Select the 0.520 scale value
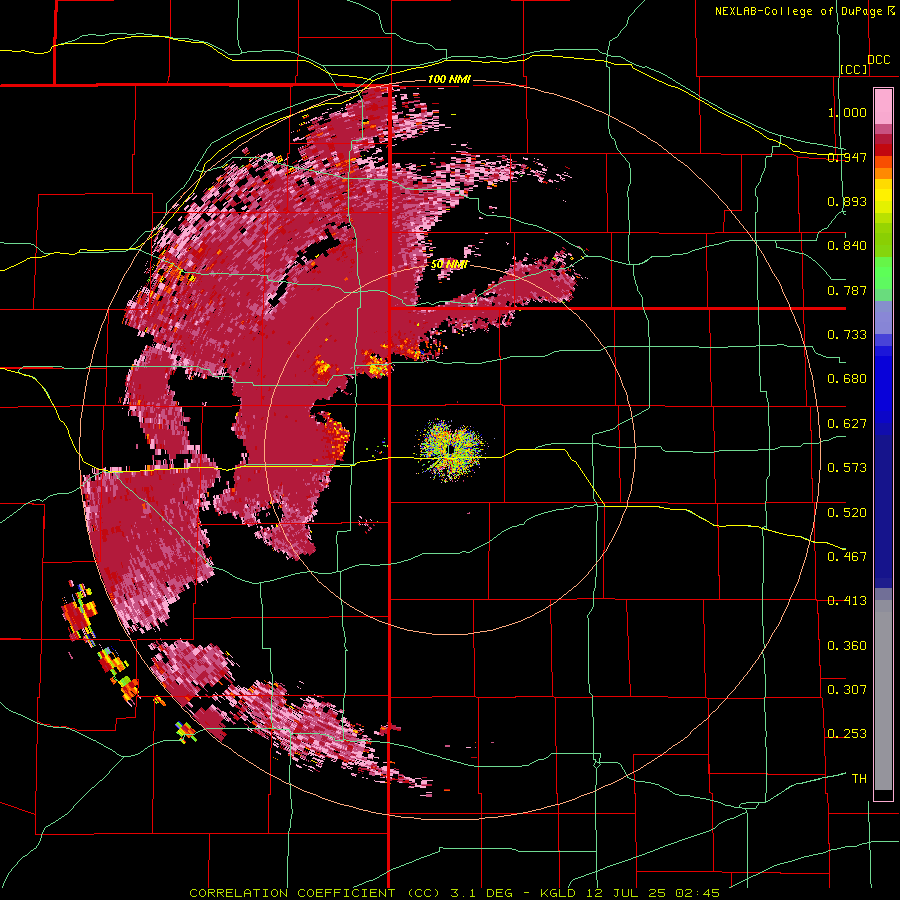The height and width of the screenshot is (900, 900). [847, 513]
